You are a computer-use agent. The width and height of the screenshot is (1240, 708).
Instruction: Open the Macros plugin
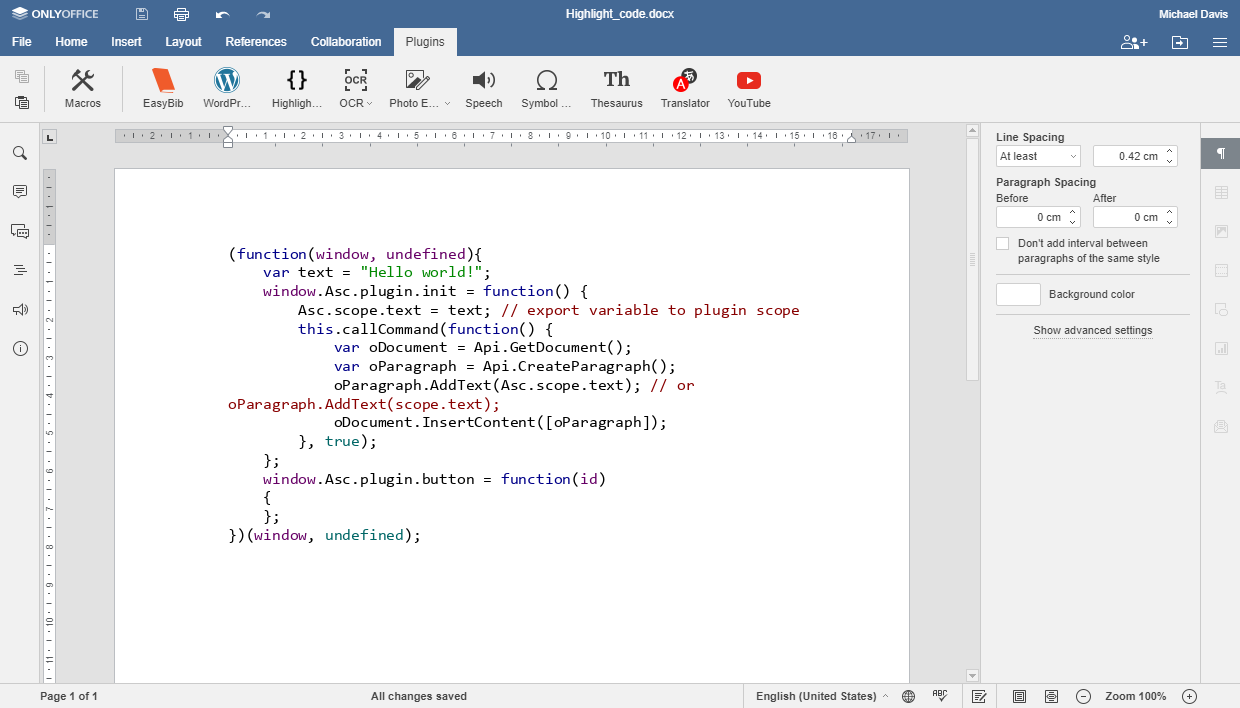click(83, 89)
